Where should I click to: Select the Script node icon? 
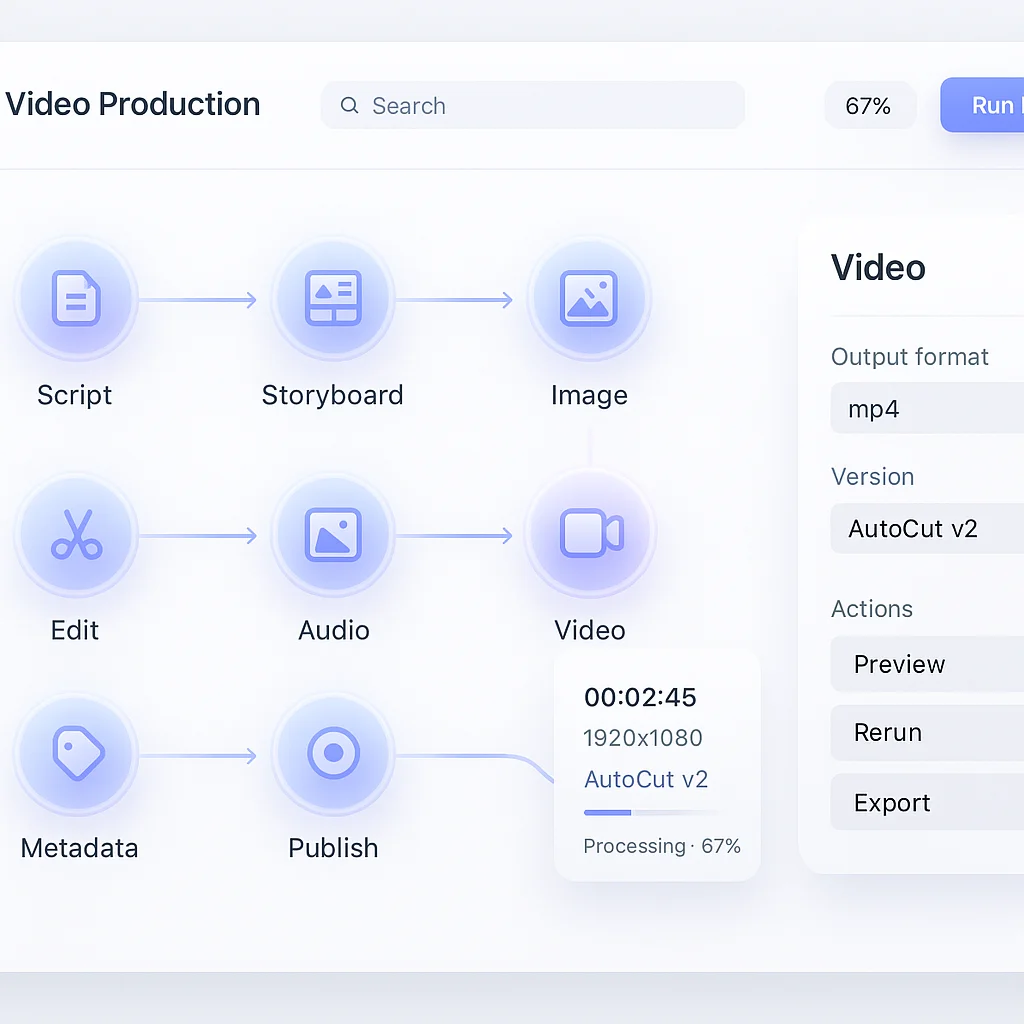[76, 298]
